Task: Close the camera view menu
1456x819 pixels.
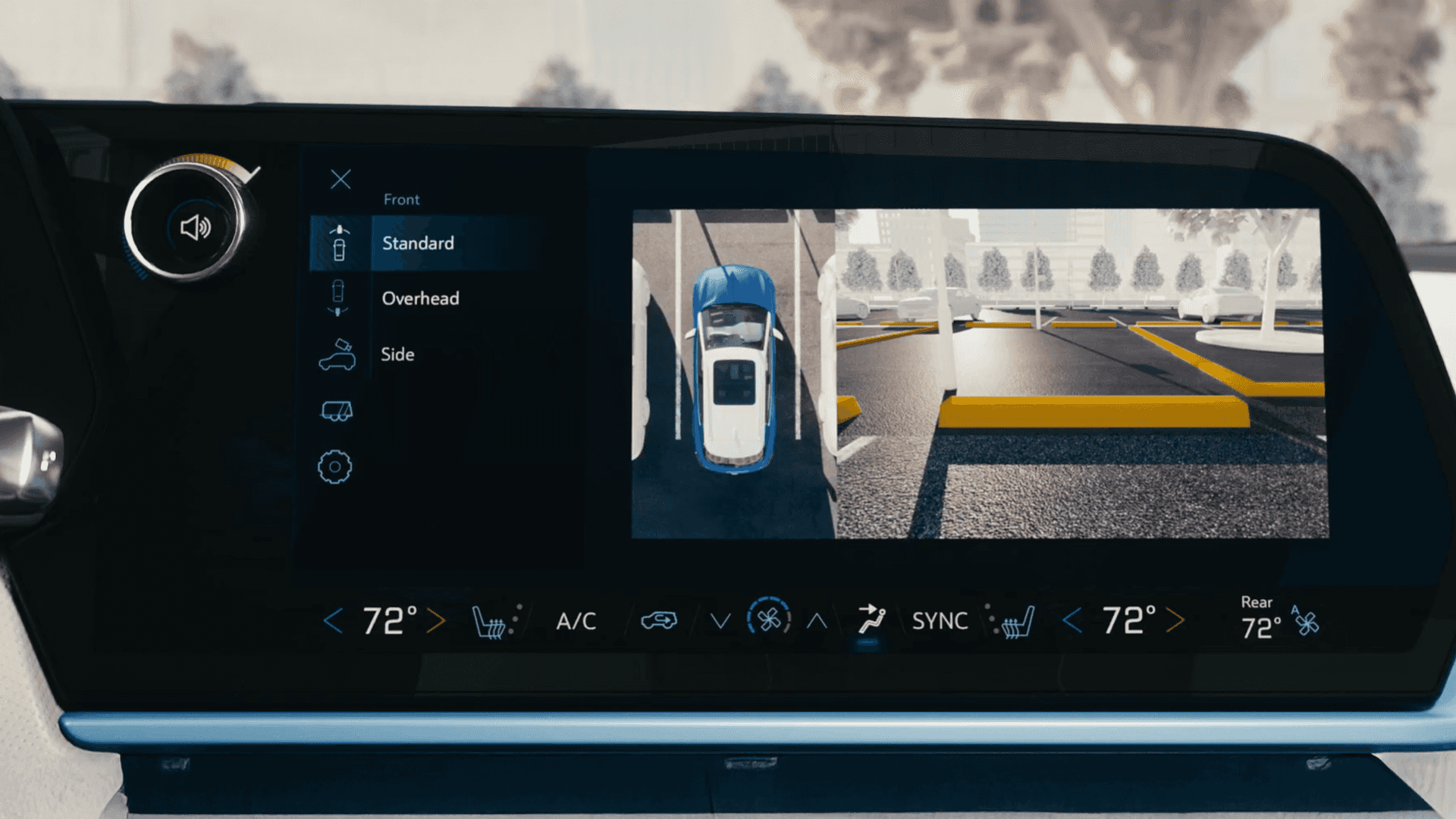Action: [x=340, y=179]
